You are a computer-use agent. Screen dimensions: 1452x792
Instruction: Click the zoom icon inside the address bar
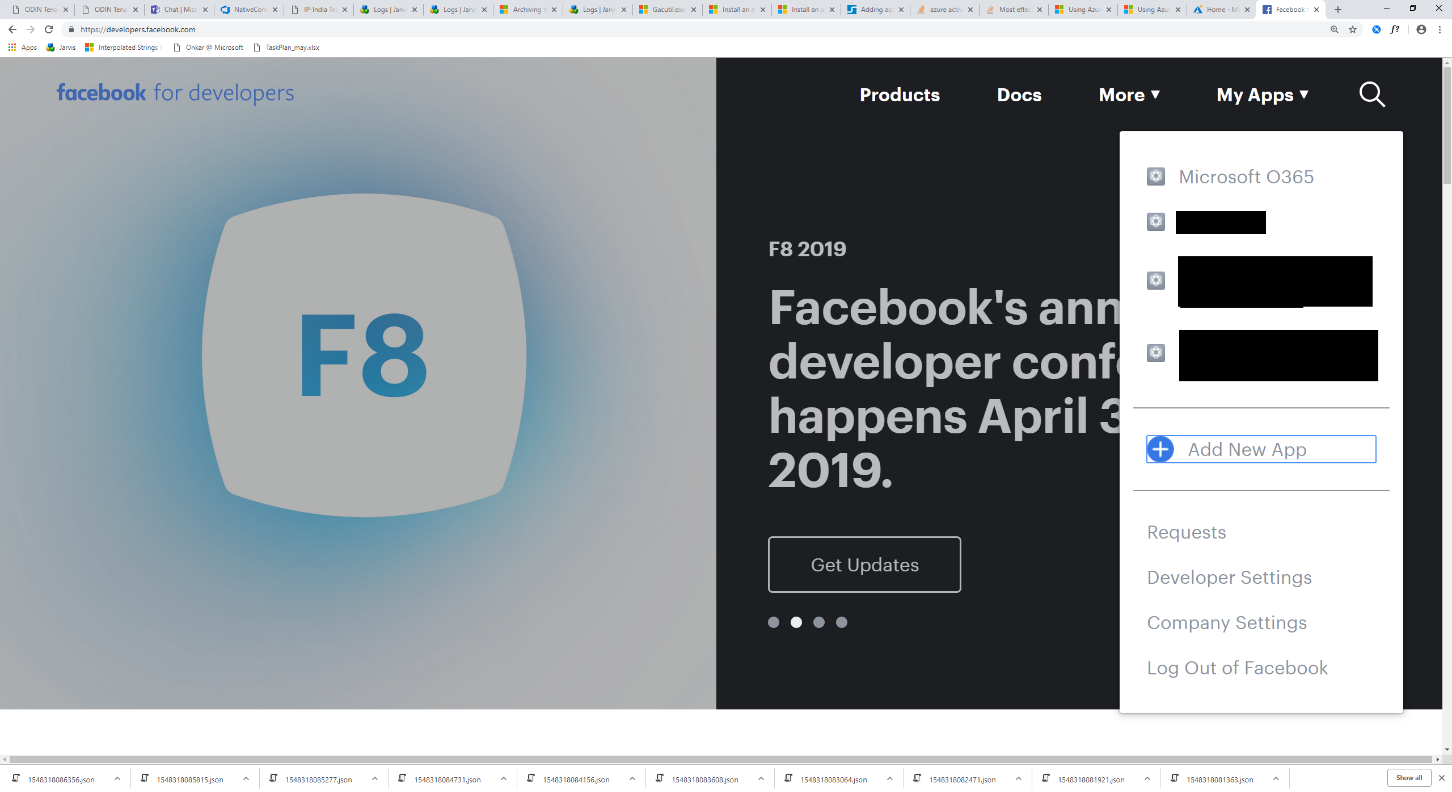[x=1335, y=30]
